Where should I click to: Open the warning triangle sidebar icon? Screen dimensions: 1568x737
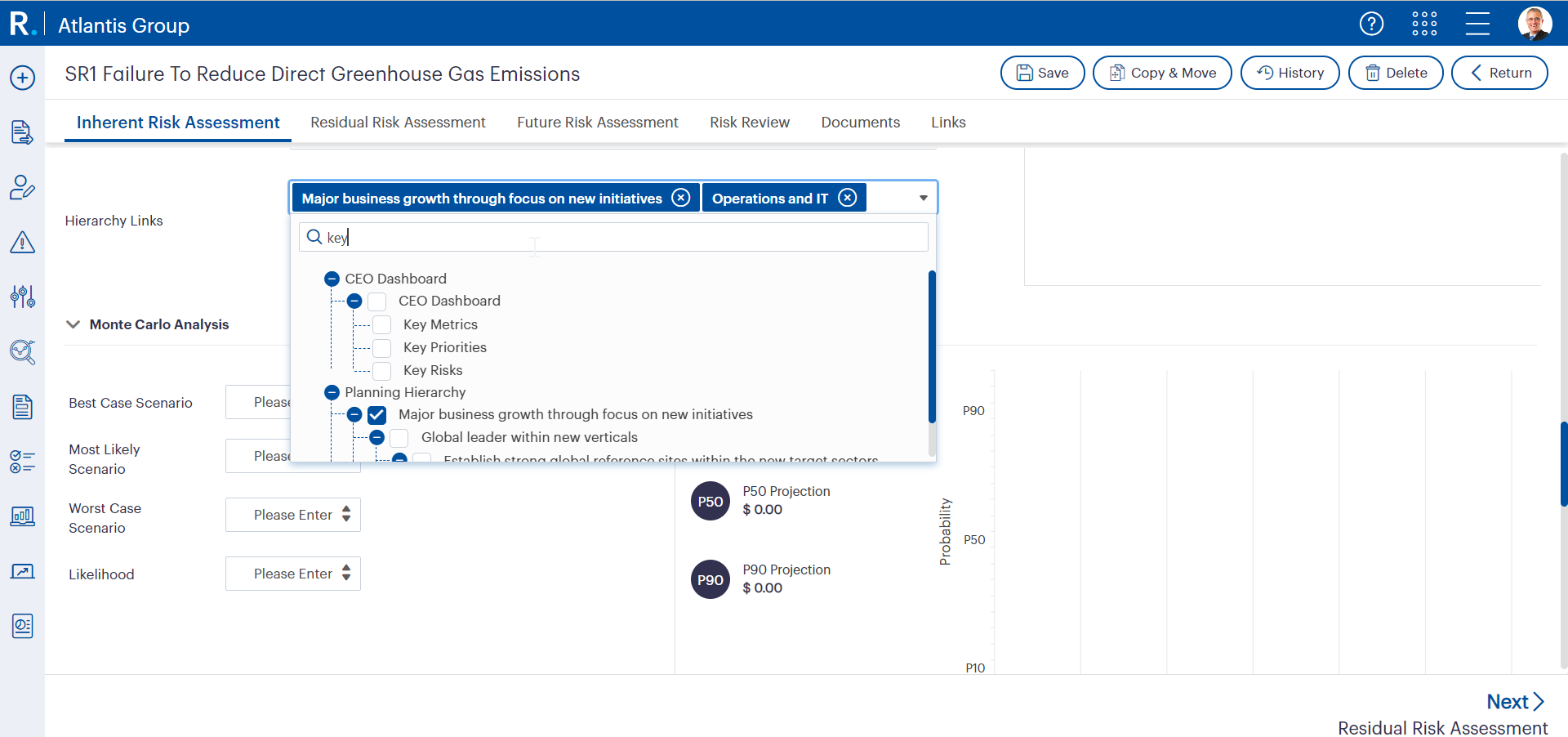[x=22, y=242]
